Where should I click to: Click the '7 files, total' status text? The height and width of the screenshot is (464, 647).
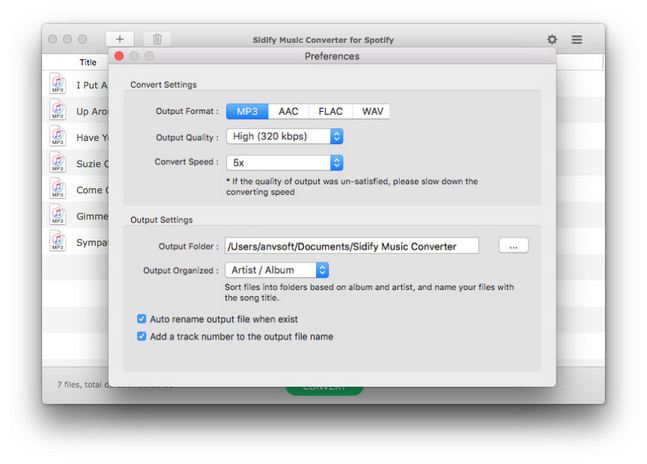click(x=83, y=384)
